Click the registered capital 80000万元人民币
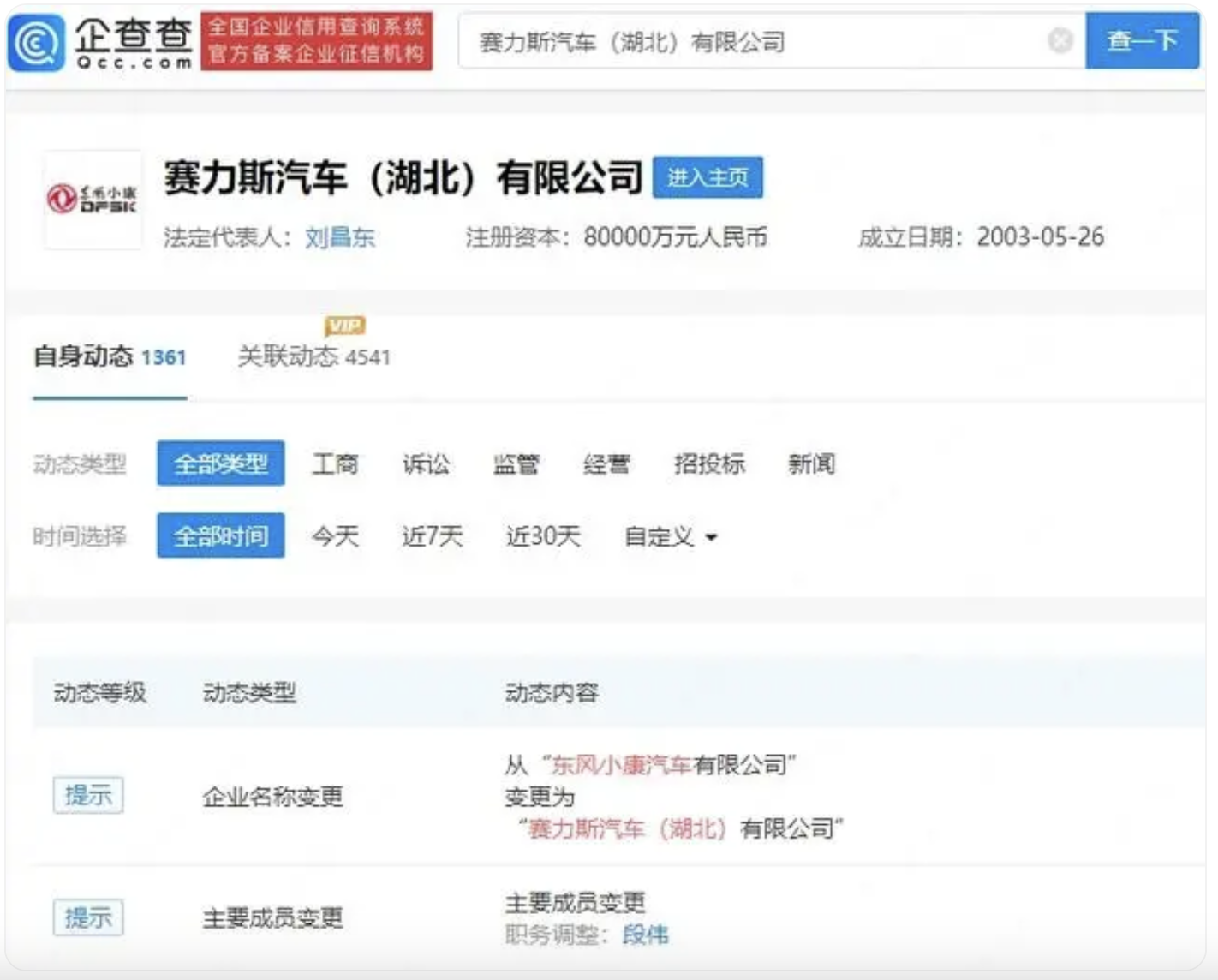 (x=675, y=237)
